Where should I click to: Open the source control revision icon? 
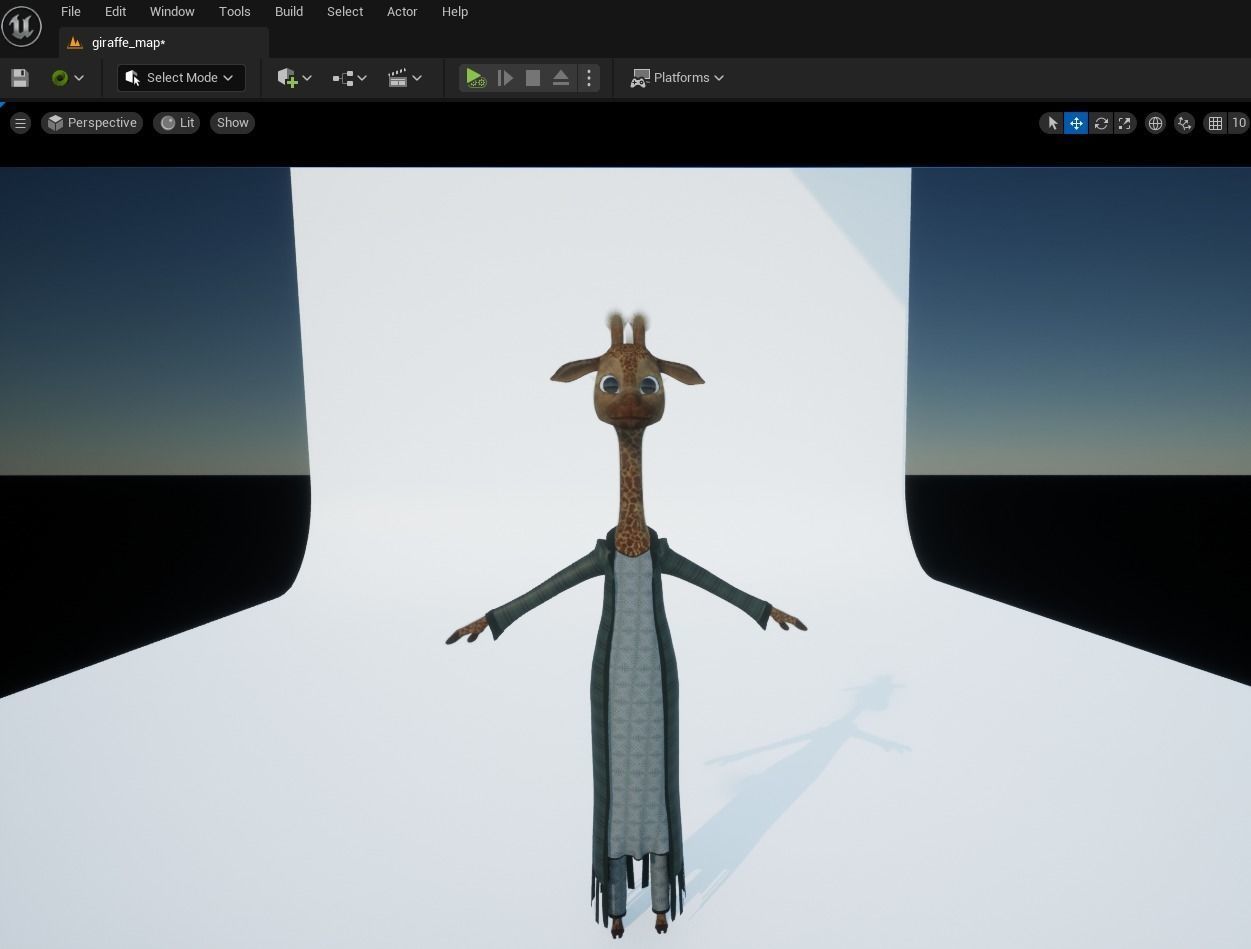point(60,78)
